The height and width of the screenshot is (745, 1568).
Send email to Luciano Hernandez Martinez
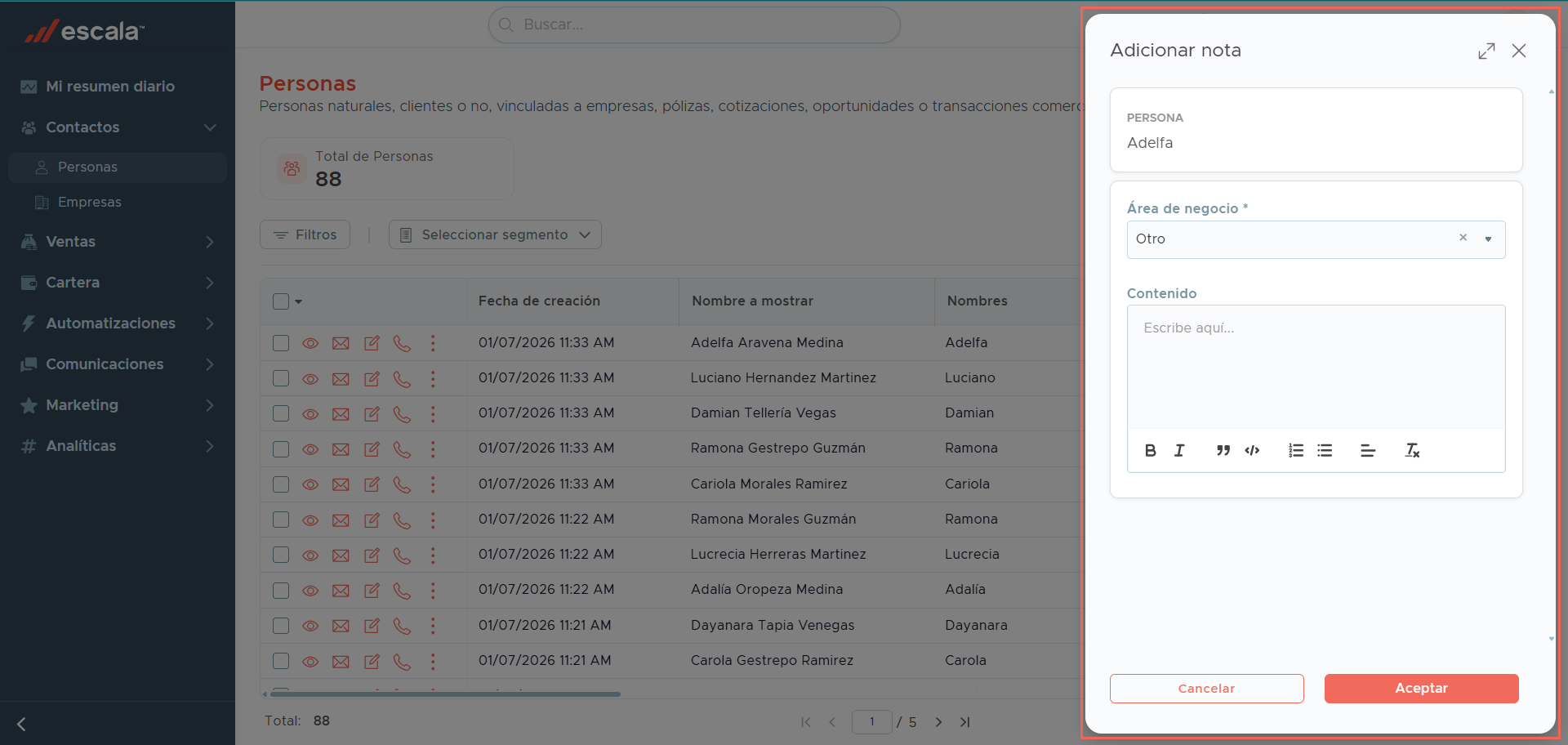(x=341, y=379)
